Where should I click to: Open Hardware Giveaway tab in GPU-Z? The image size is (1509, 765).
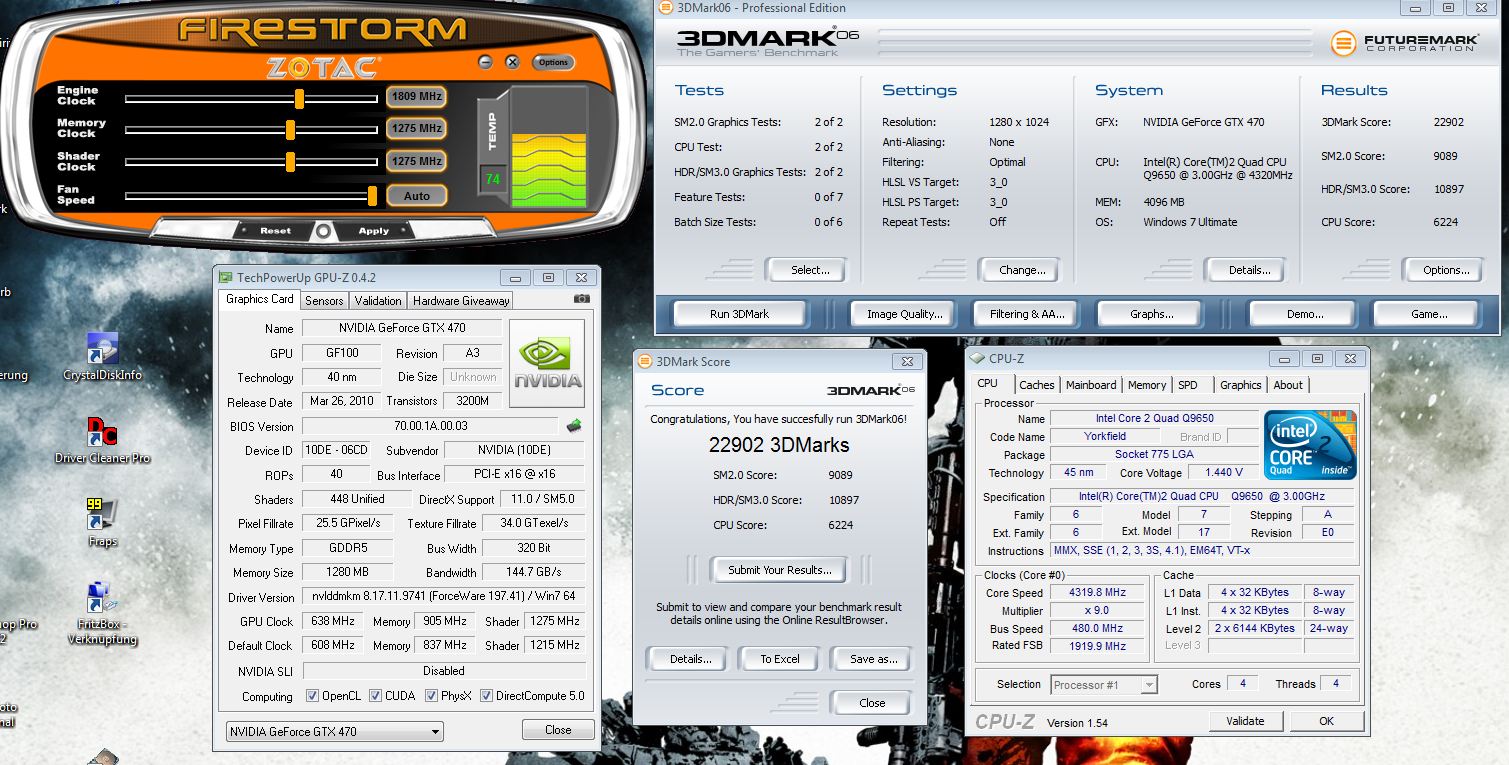point(461,300)
